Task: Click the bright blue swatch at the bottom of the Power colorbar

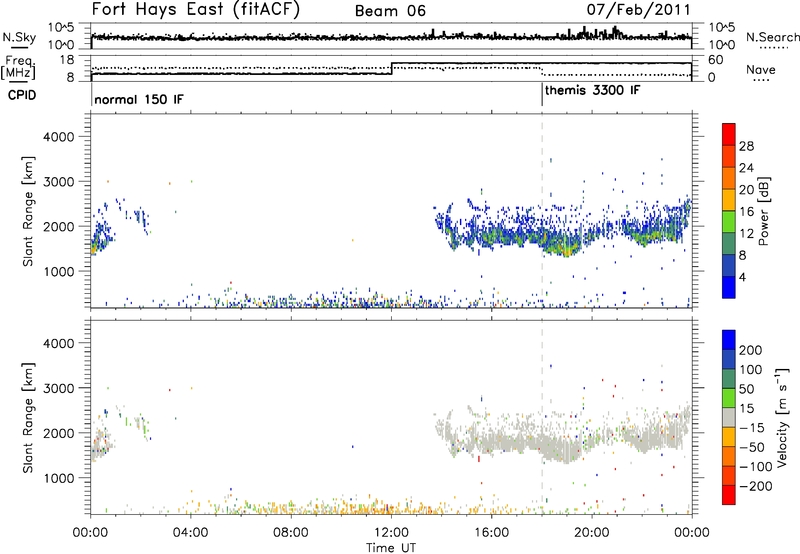Action: (x=729, y=287)
